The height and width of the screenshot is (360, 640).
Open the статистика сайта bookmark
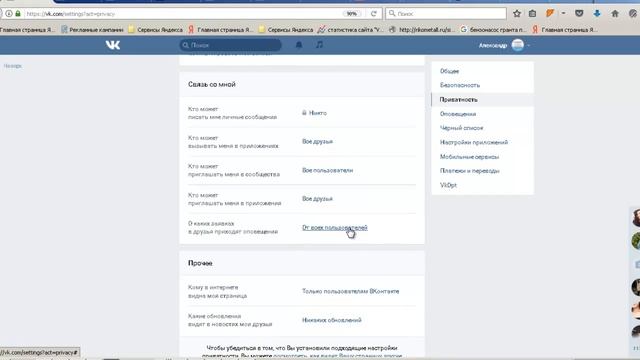(x=351, y=29)
